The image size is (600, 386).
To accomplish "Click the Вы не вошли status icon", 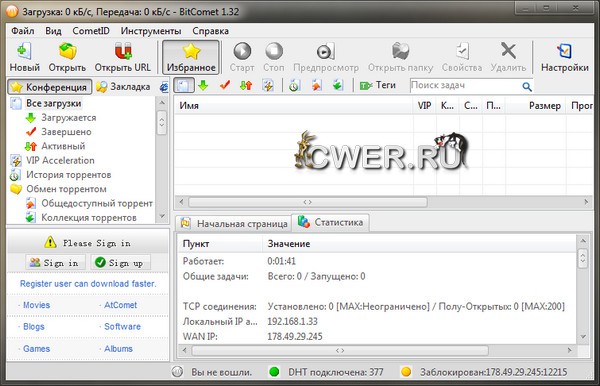I will pos(177,372).
